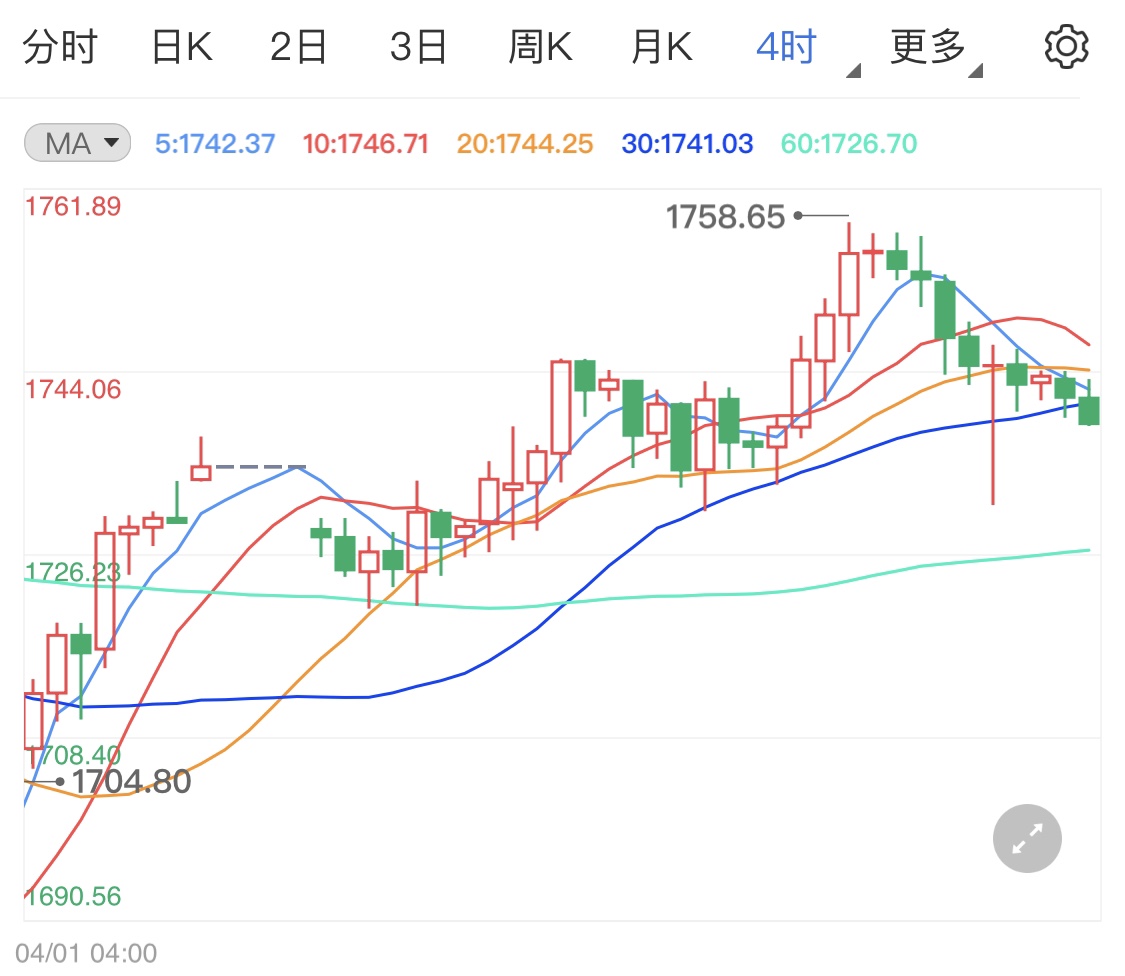Click the MA10 value 10:1746.71
Viewport: 1125px width, 976px height.
(365, 144)
